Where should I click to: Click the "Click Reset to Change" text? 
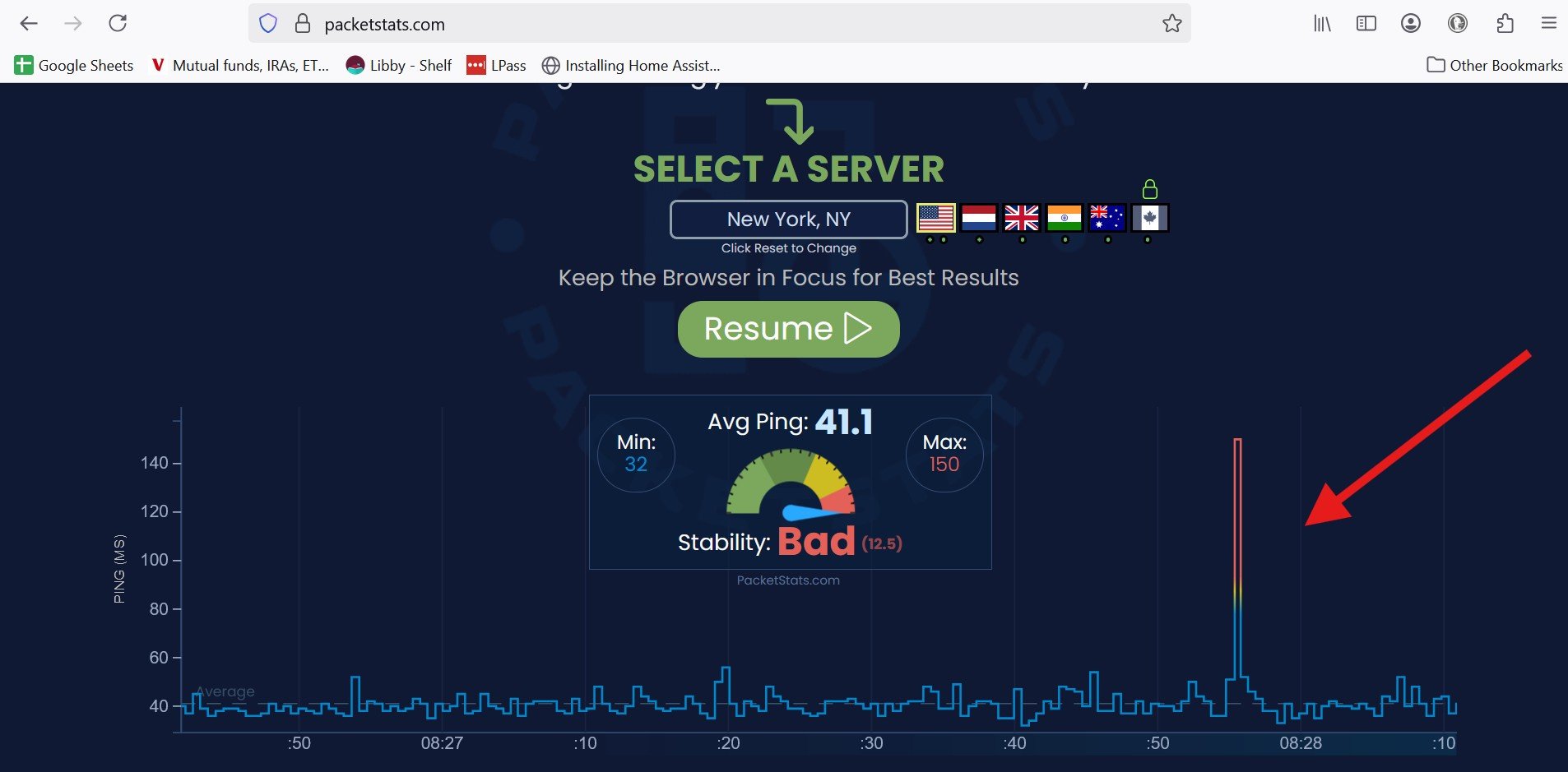(x=789, y=248)
